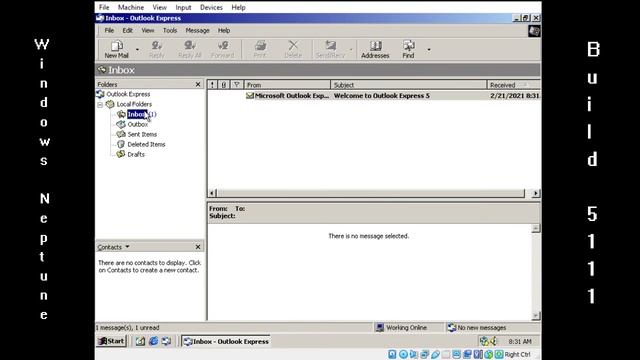Click the Forward toolbar button
The height and width of the screenshot is (360, 640).
pos(222,49)
